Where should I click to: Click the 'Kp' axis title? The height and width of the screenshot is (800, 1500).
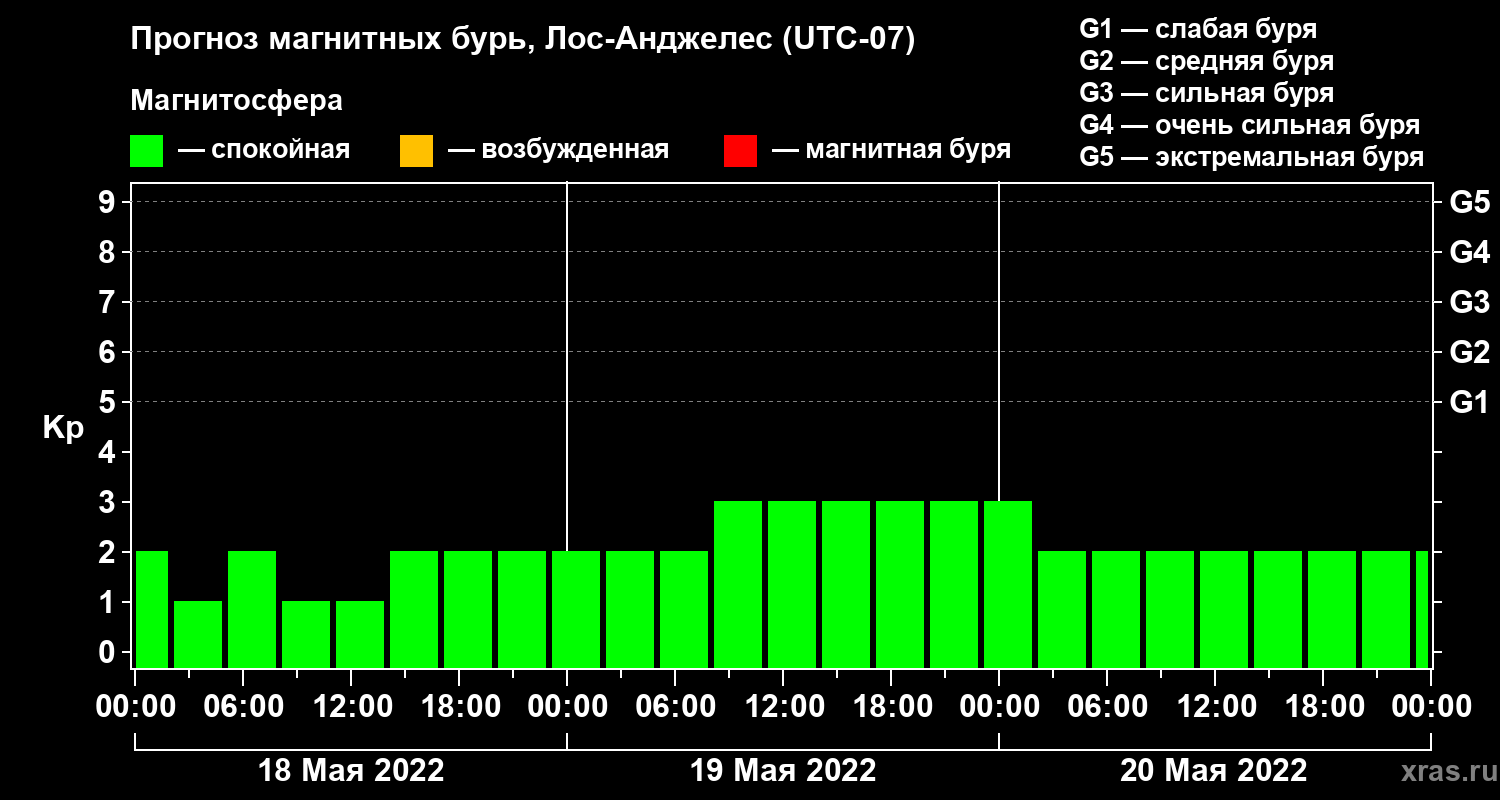pos(63,428)
